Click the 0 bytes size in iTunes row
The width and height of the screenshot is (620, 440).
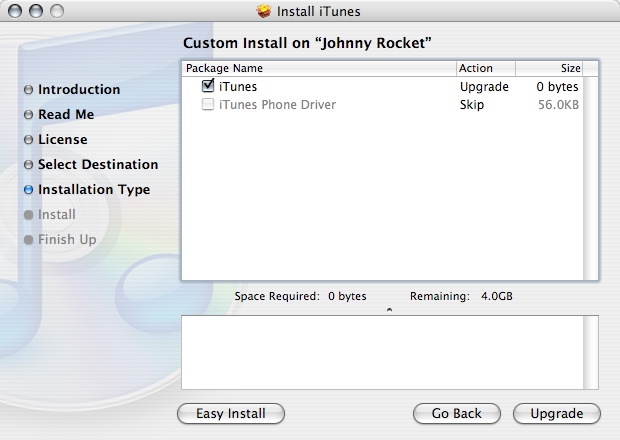(x=557, y=87)
